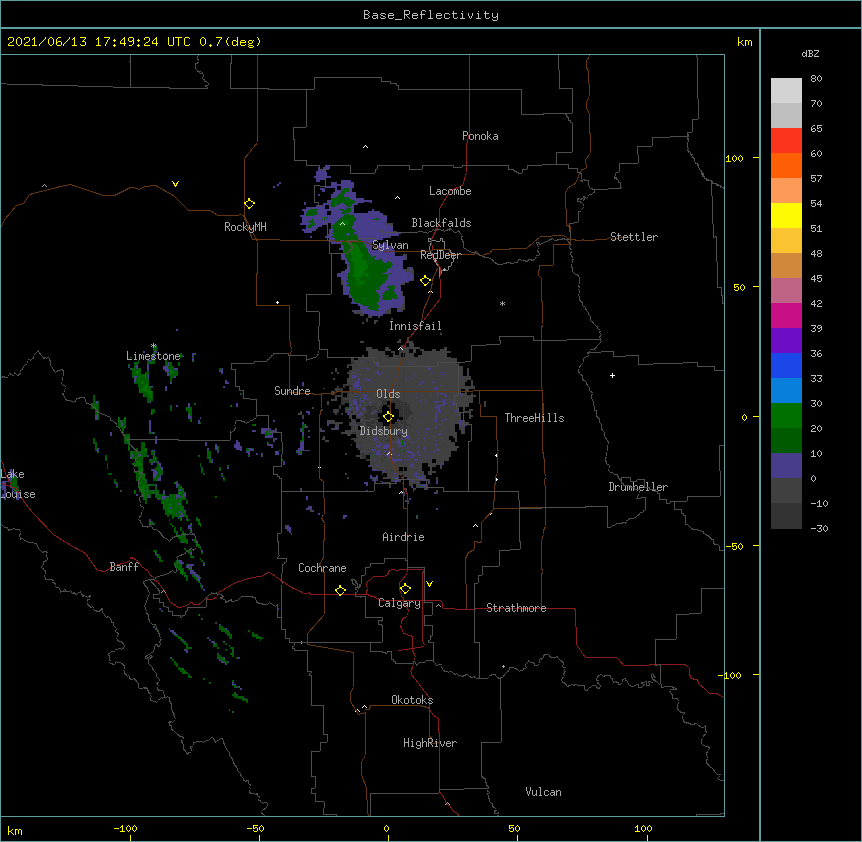
Task: Click the RockyMH label
Action: [245, 227]
